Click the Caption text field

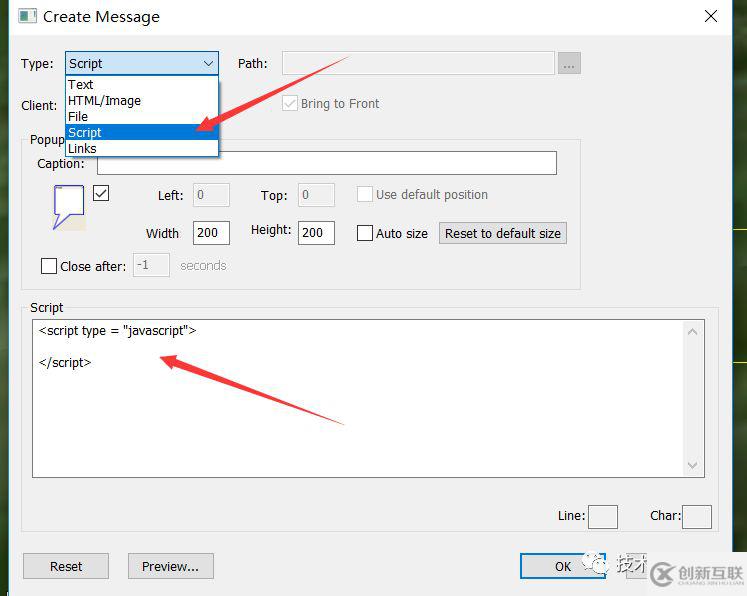coord(327,163)
